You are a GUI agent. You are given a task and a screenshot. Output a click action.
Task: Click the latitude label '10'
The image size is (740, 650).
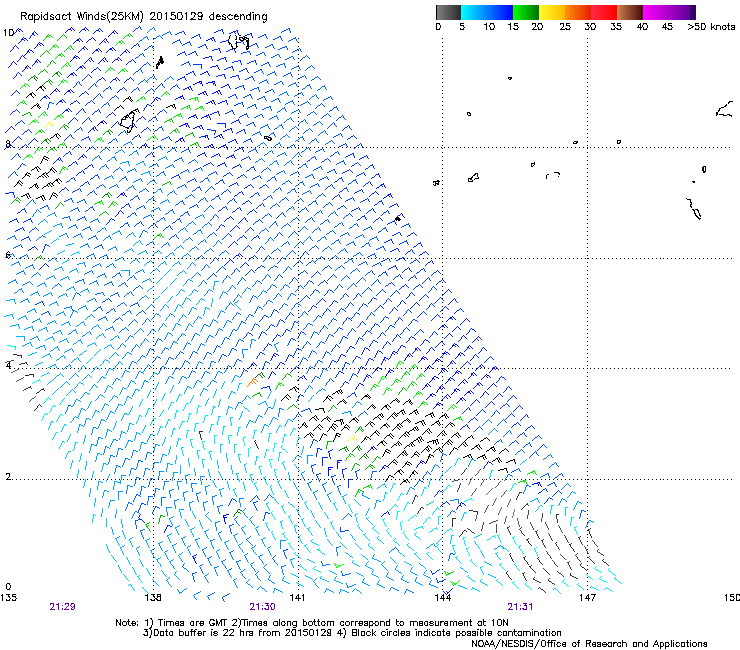[8, 33]
